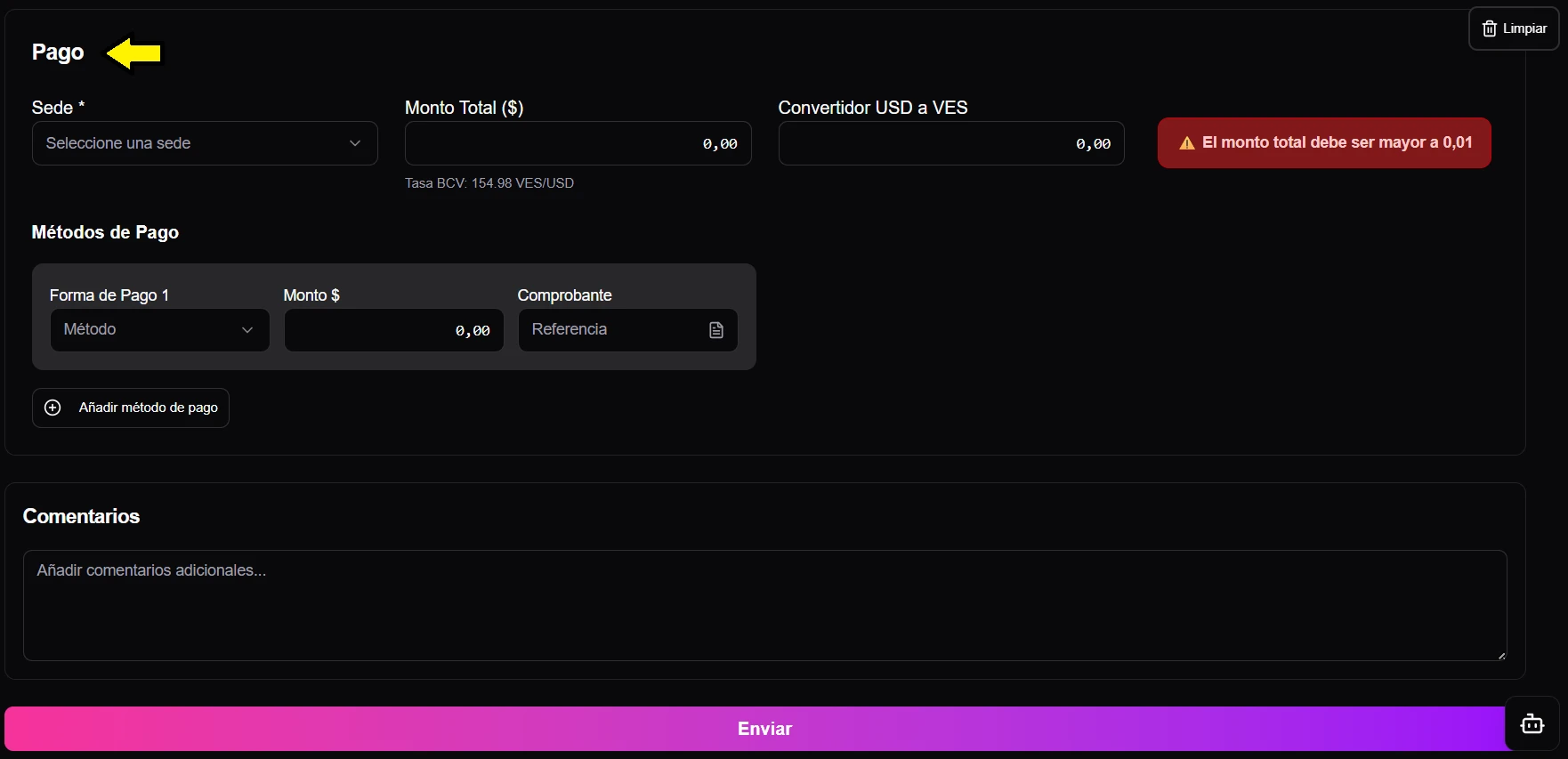Grab the comments textarea resize handle

coord(1501,656)
